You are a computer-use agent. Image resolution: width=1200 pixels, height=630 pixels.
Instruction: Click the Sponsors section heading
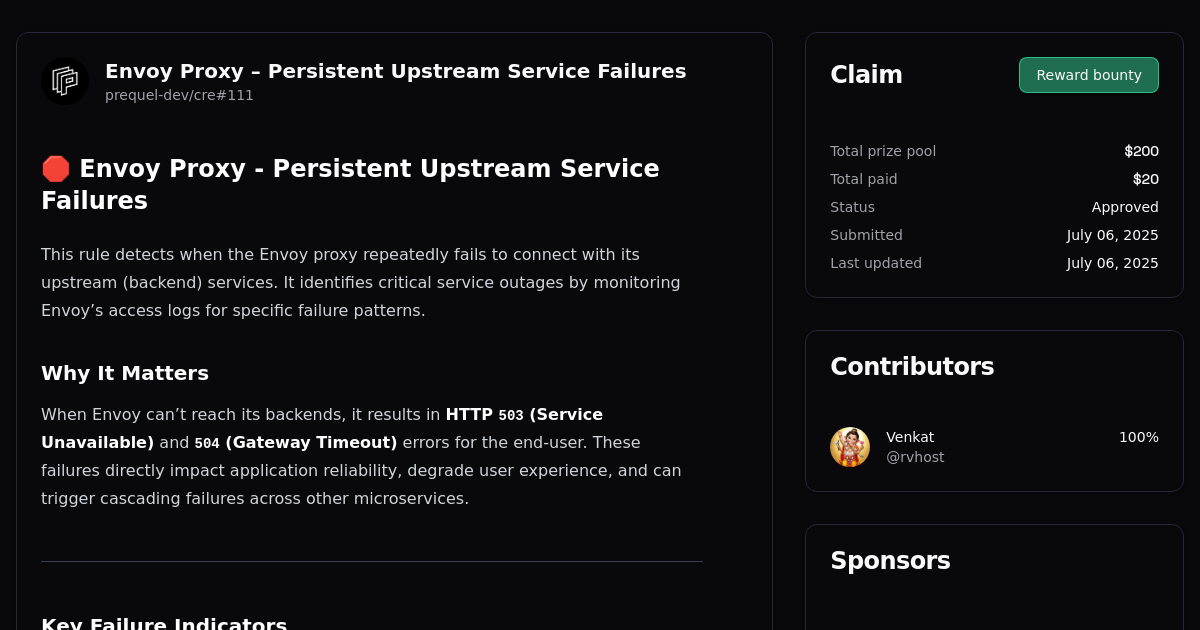click(x=890, y=561)
